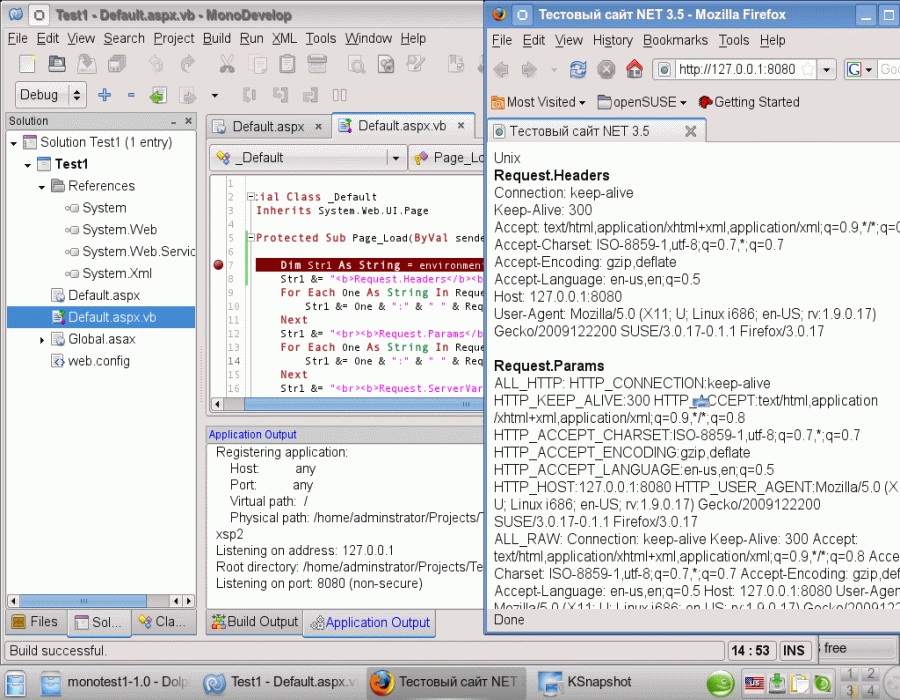Select System.Xml reference

point(117,274)
